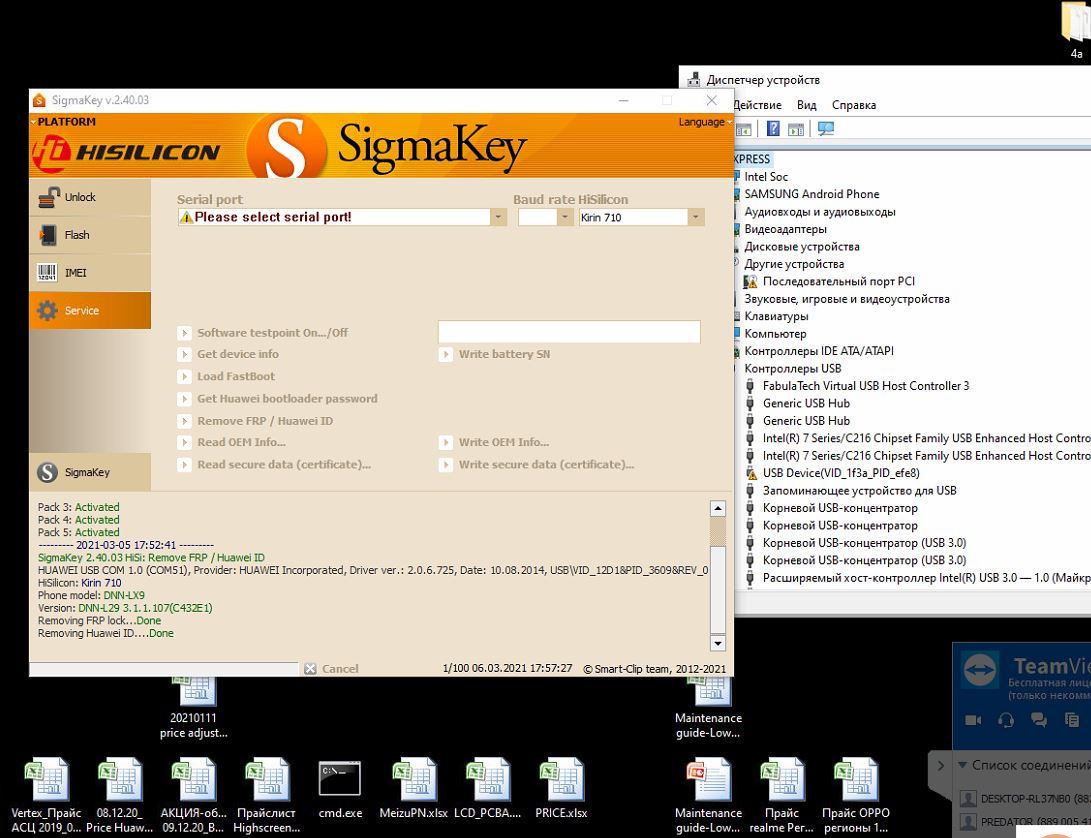Click Get device info
The image size is (1091, 838).
(x=229, y=354)
